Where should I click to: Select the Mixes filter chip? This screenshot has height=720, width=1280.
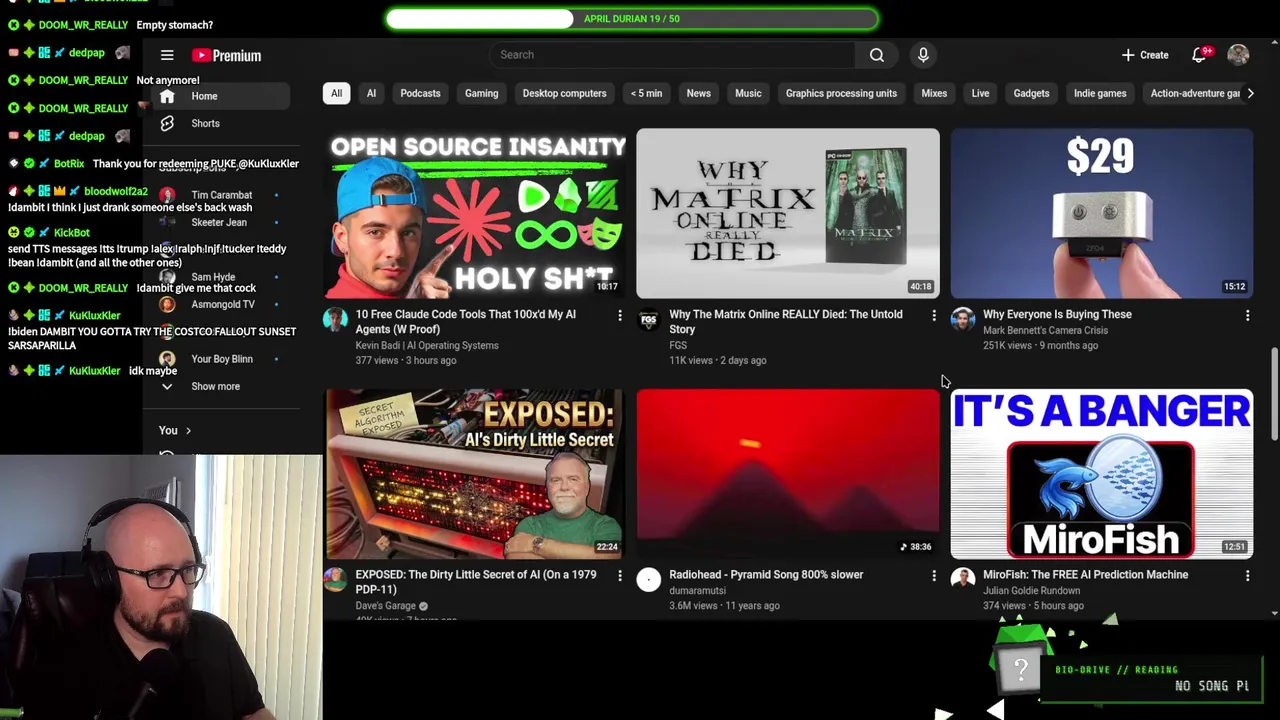pyautogui.click(x=934, y=93)
